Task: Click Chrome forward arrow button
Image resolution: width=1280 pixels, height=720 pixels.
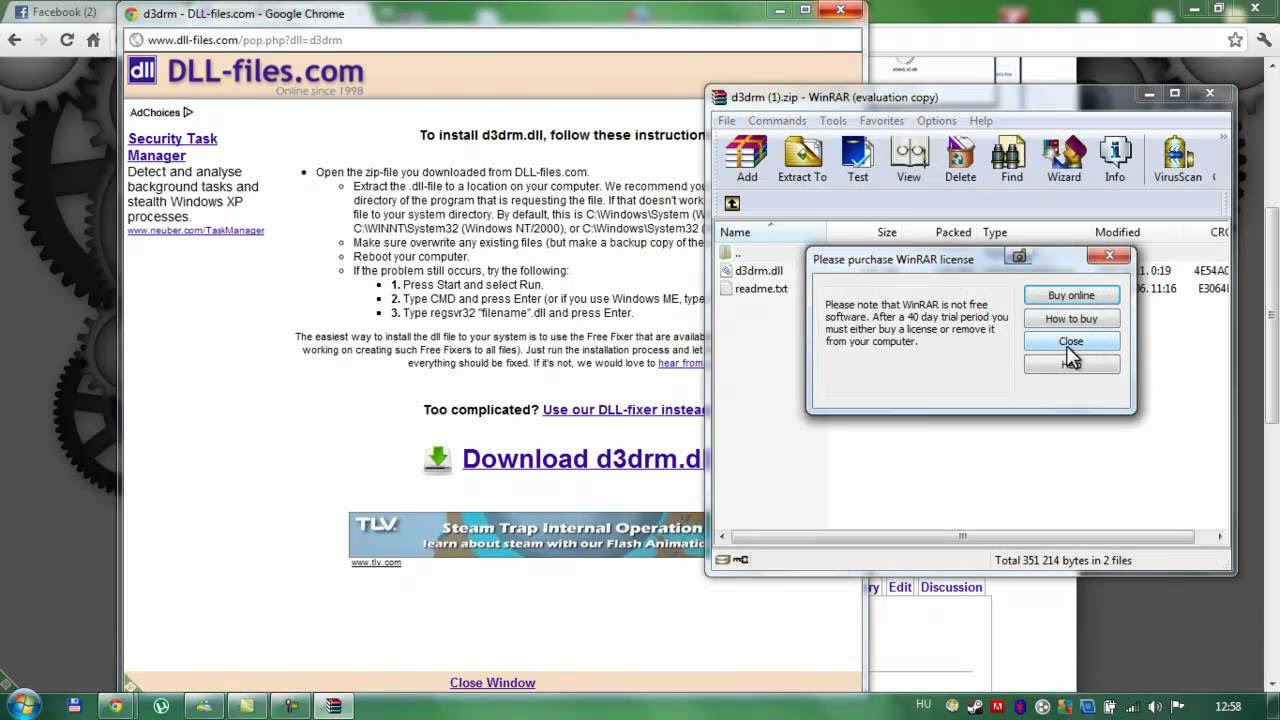Action: (x=40, y=40)
